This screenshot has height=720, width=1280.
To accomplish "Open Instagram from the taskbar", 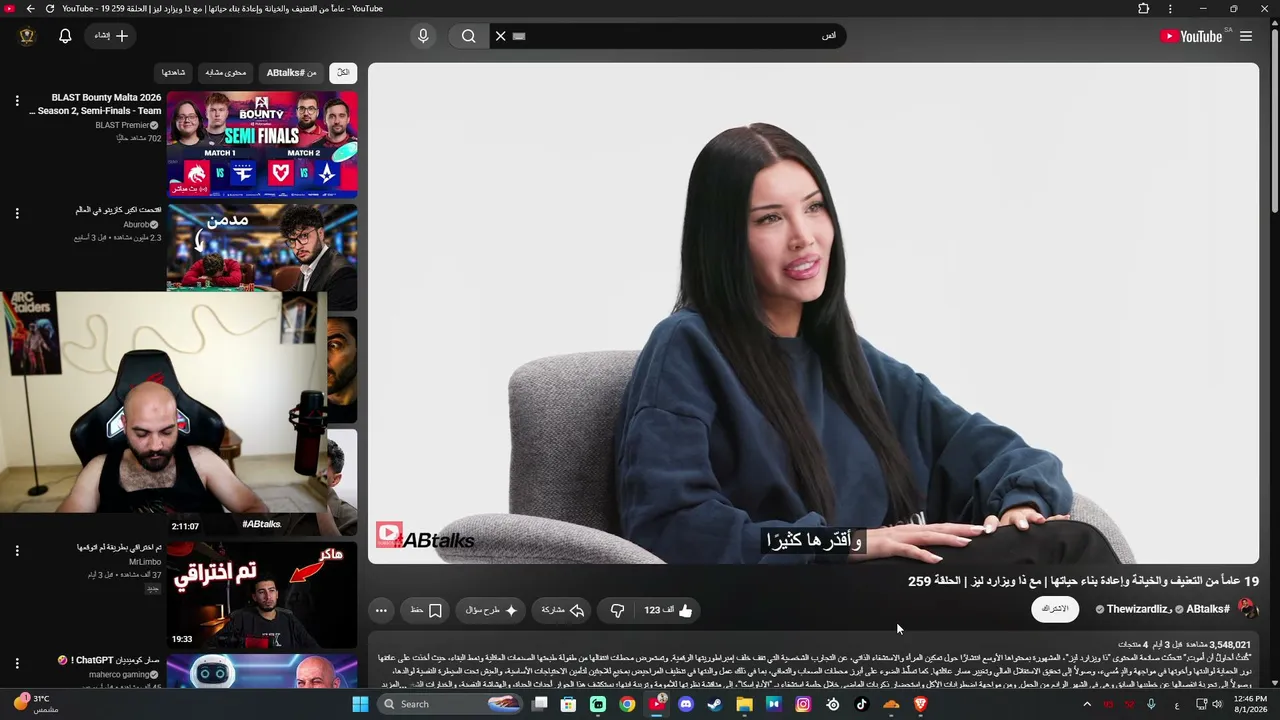I will pos(803,704).
